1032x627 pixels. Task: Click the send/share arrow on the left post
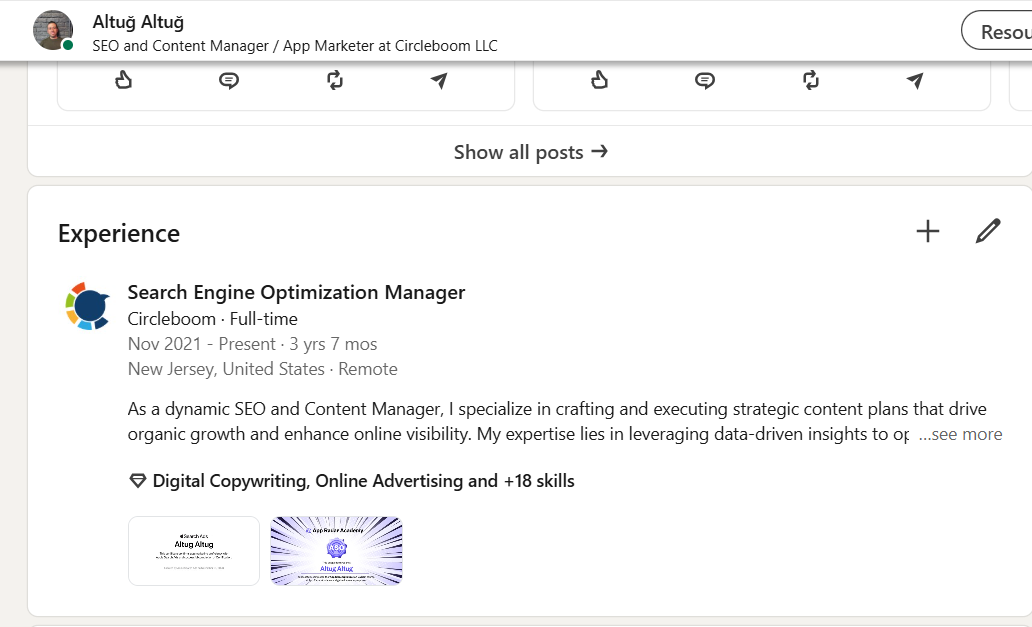[x=439, y=80]
